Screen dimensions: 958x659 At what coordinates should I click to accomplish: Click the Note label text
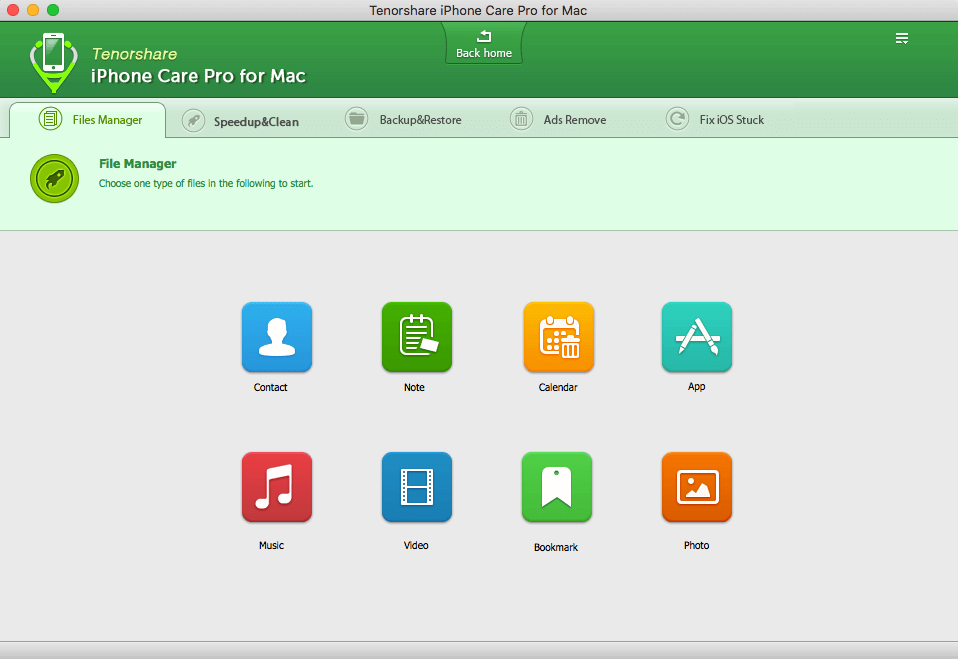coord(414,387)
